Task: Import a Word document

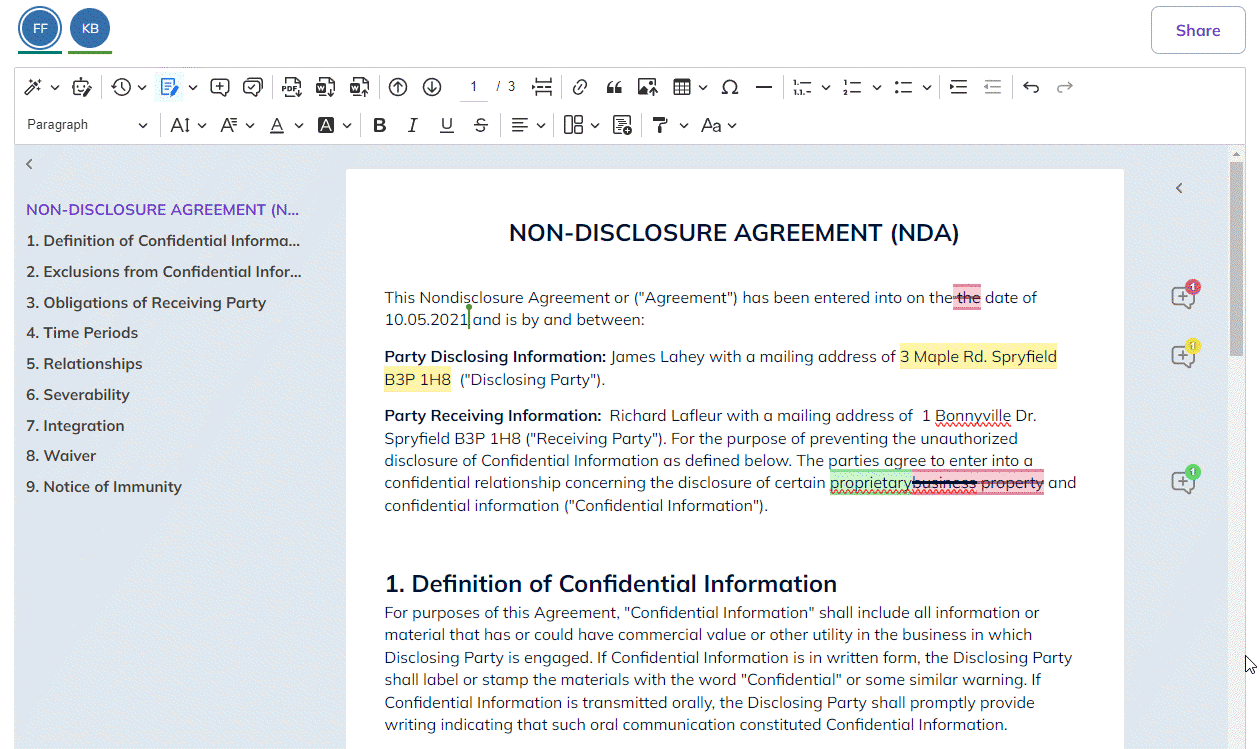Action: 359,87
